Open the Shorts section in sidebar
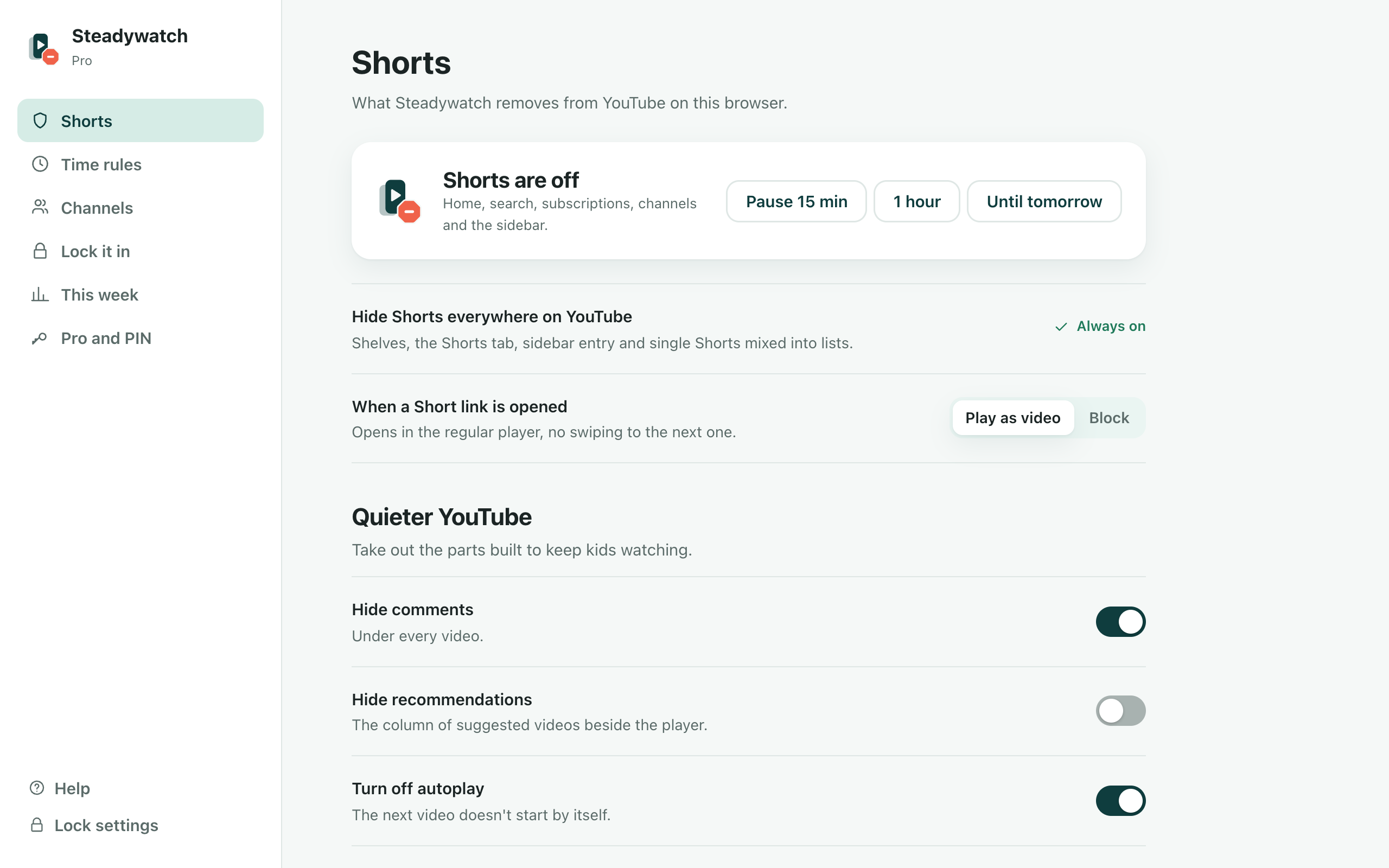Viewport: 1389px width, 868px height. (141, 120)
